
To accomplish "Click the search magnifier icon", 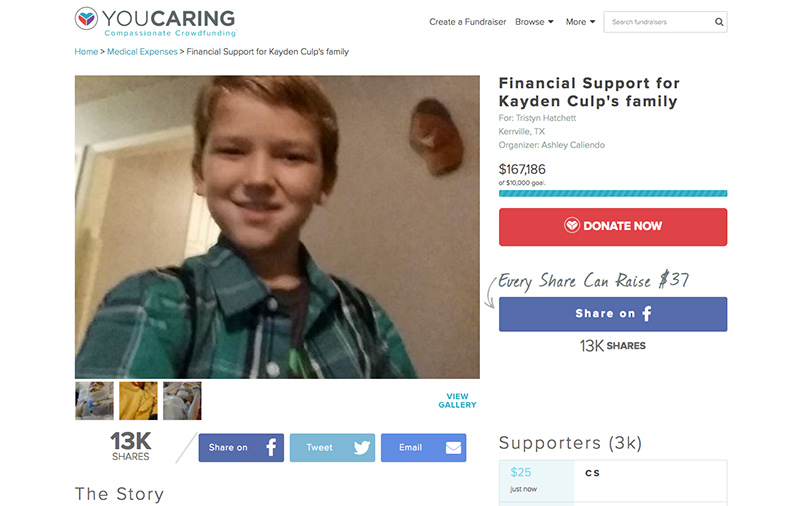I will (719, 22).
